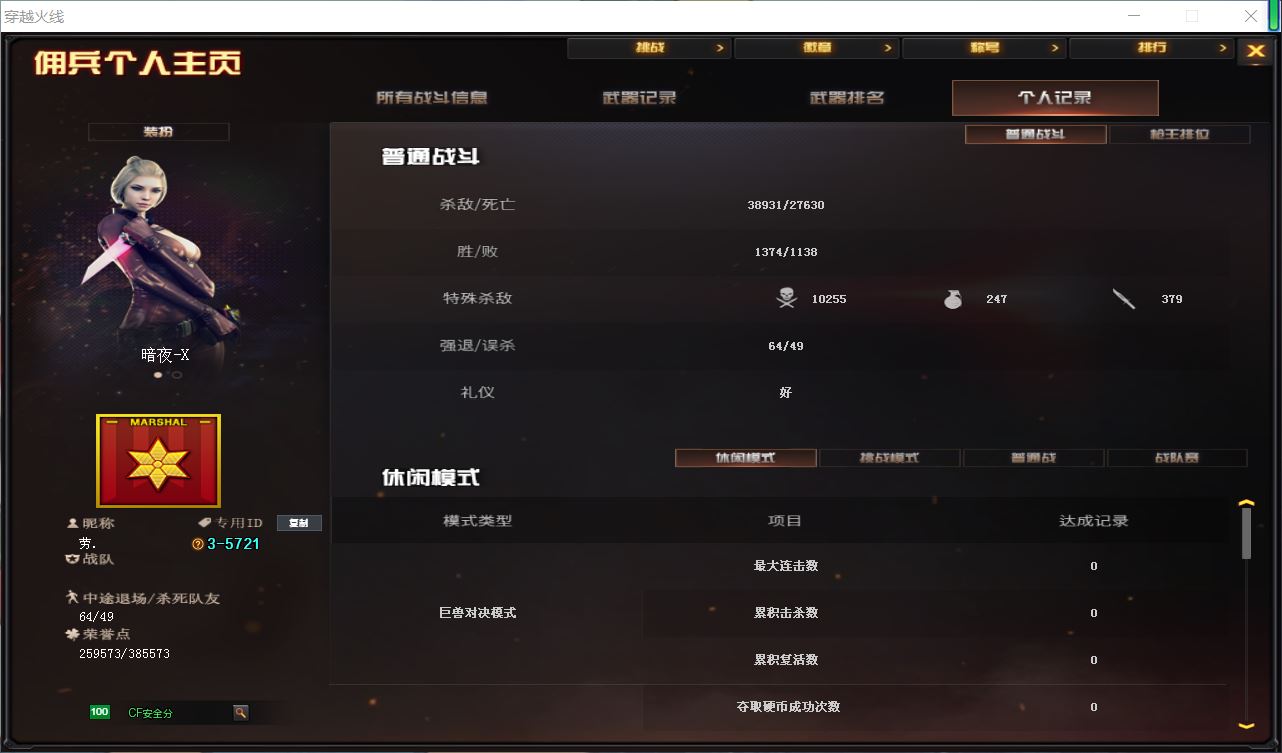Expand the 徽章 menu arrow

(x=887, y=48)
